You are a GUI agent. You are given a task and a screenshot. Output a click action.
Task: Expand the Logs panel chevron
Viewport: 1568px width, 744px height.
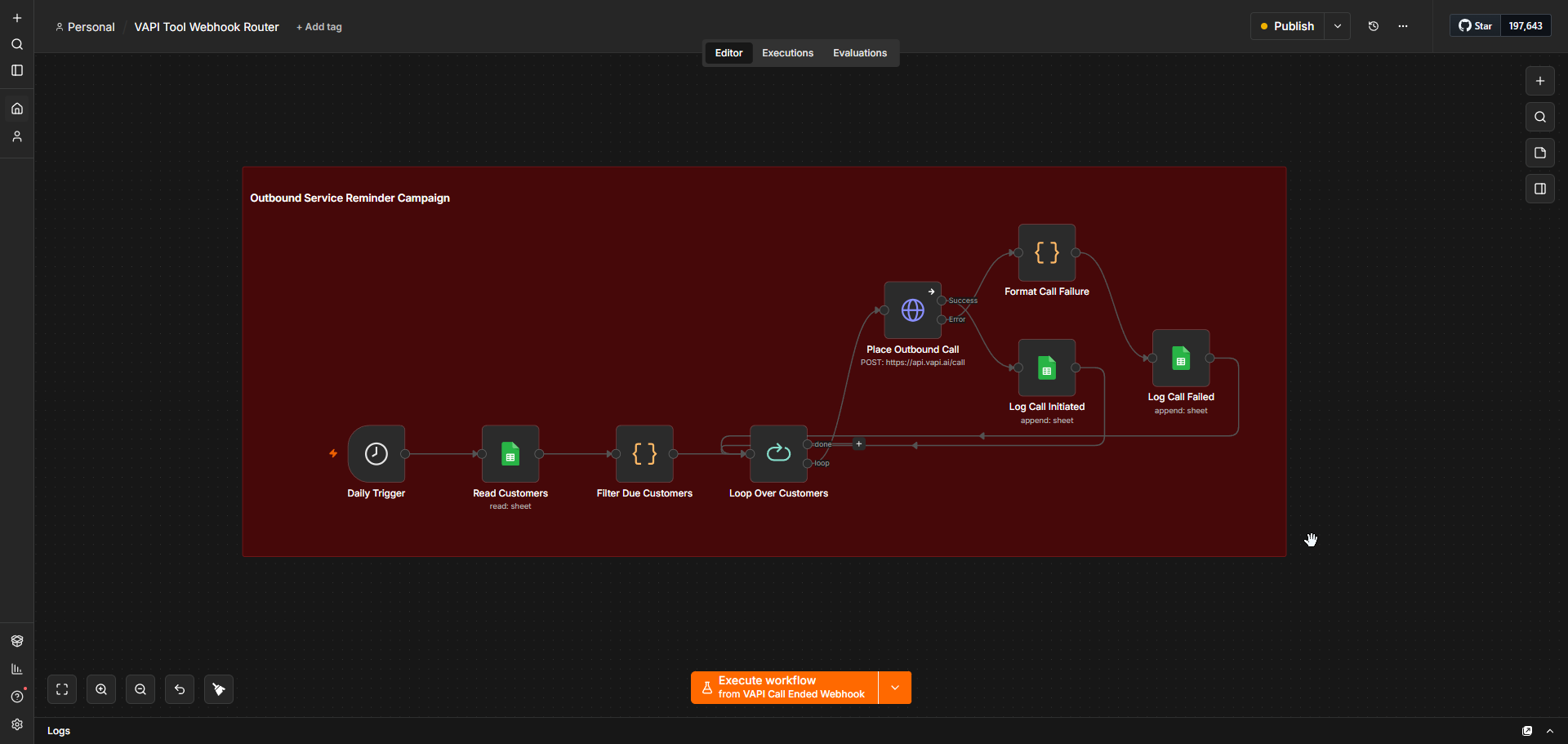[x=1550, y=731]
